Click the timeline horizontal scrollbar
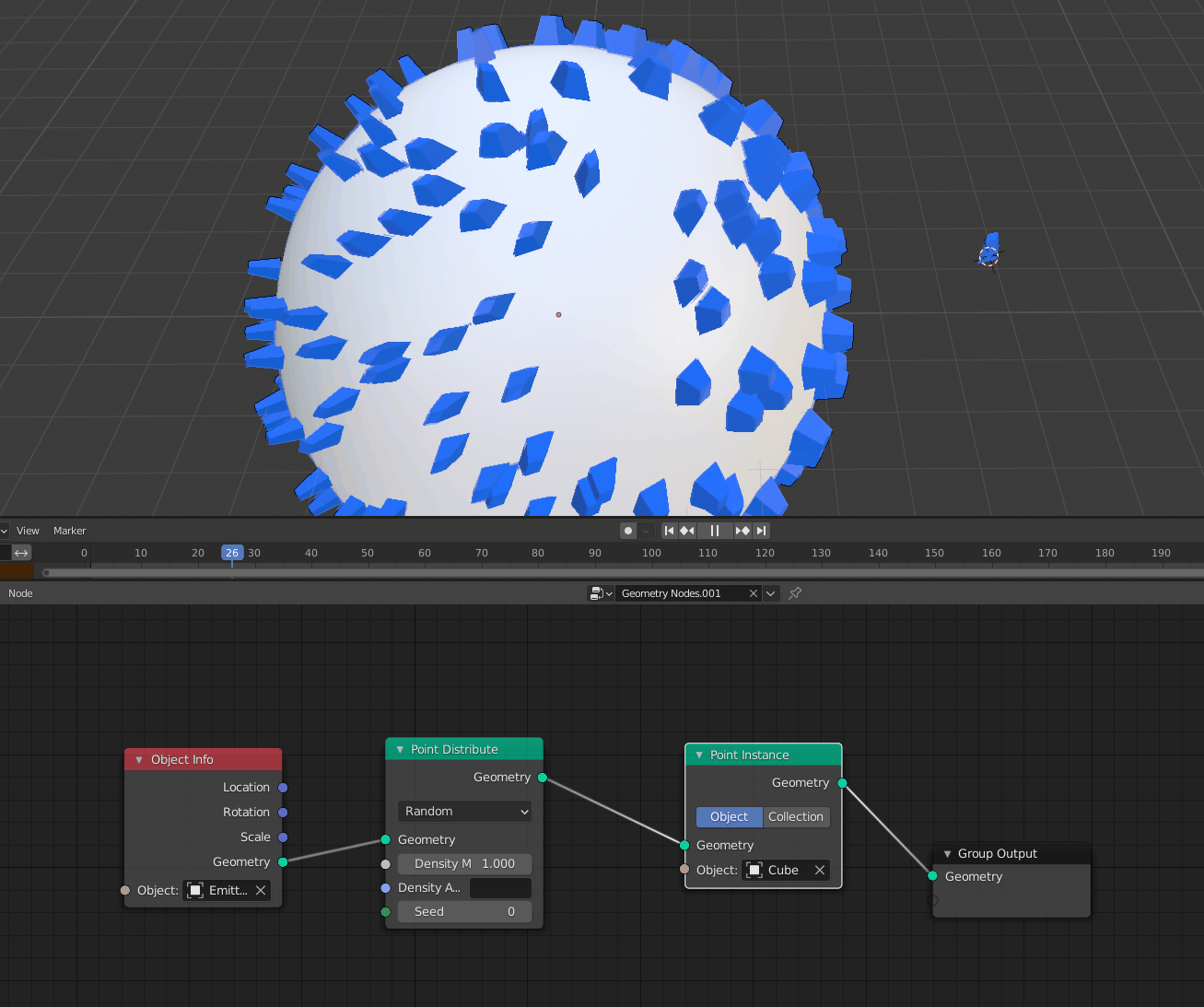 click(x=622, y=572)
